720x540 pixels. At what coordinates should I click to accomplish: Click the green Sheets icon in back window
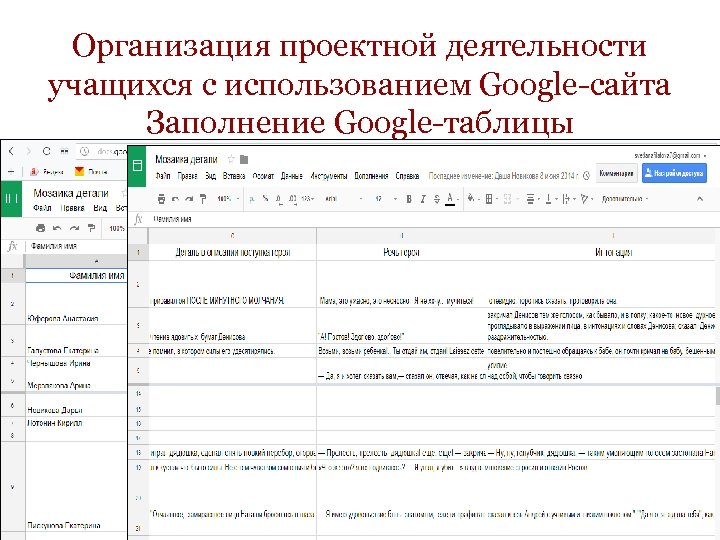pyautogui.click(x=11, y=199)
